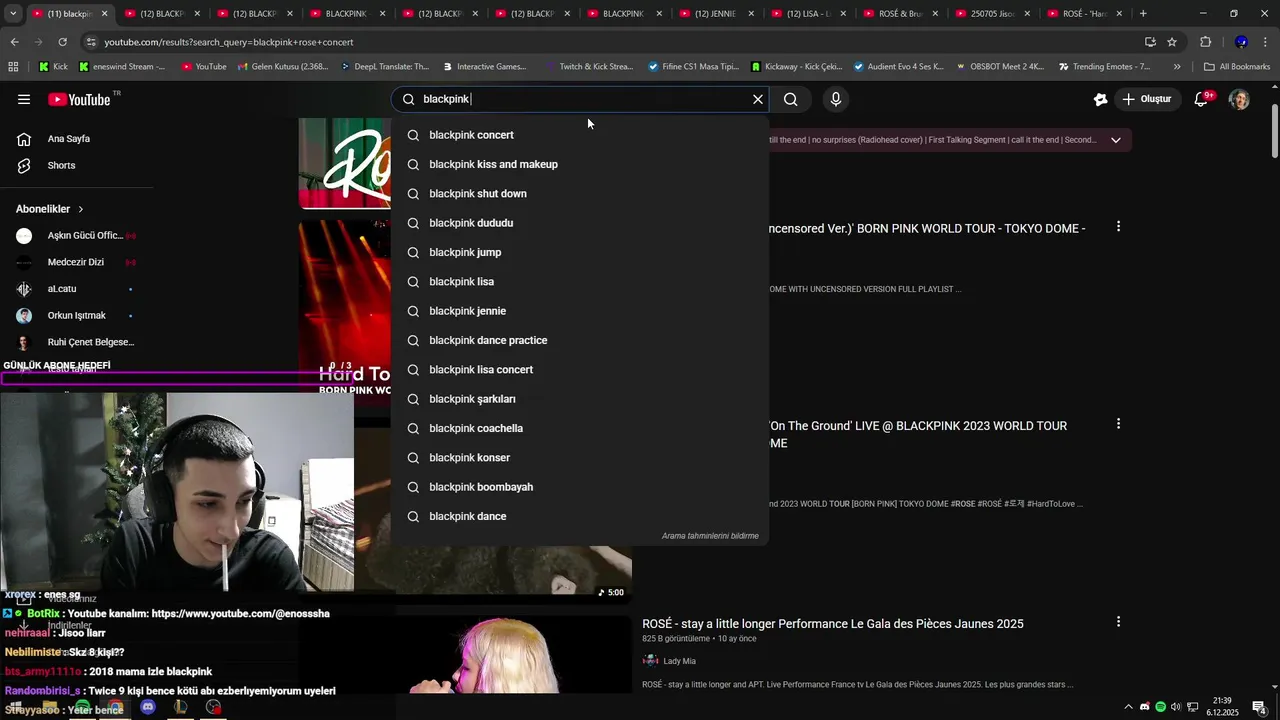Click 'Arama tahminlerini bildirme' link
This screenshot has width=1280, height=720.
(710, 536)
